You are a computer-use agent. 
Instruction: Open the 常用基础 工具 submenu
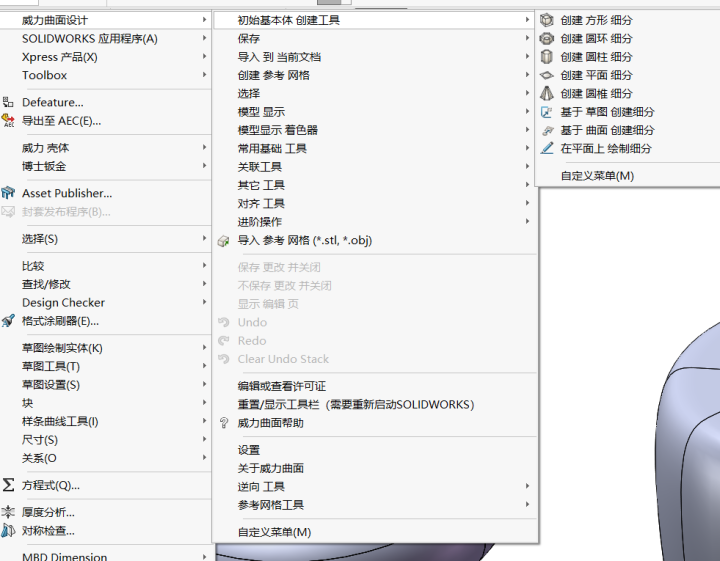[x=375, y=148]
